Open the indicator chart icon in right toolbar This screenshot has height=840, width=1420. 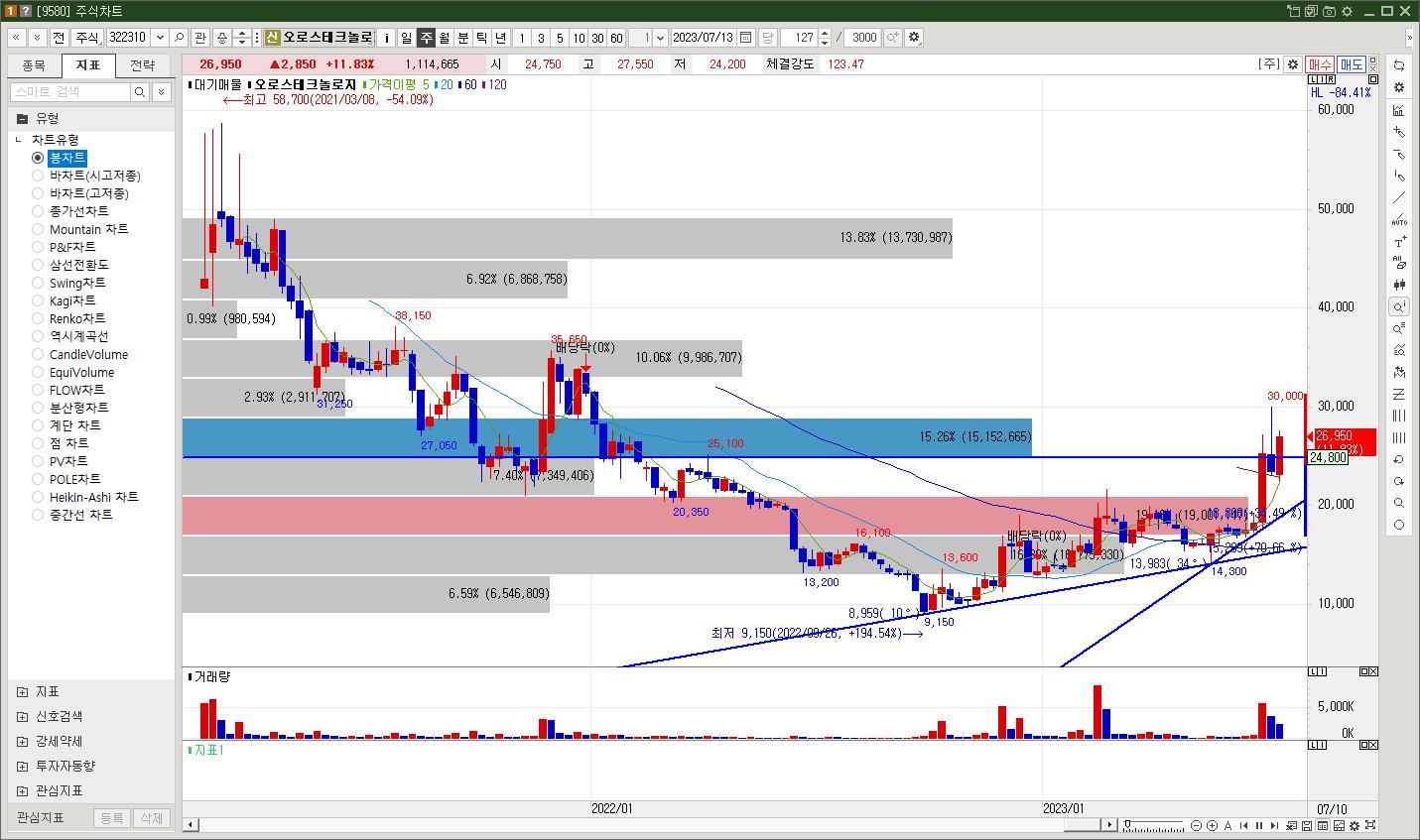pyautogui.click(x=1399, y=110)
